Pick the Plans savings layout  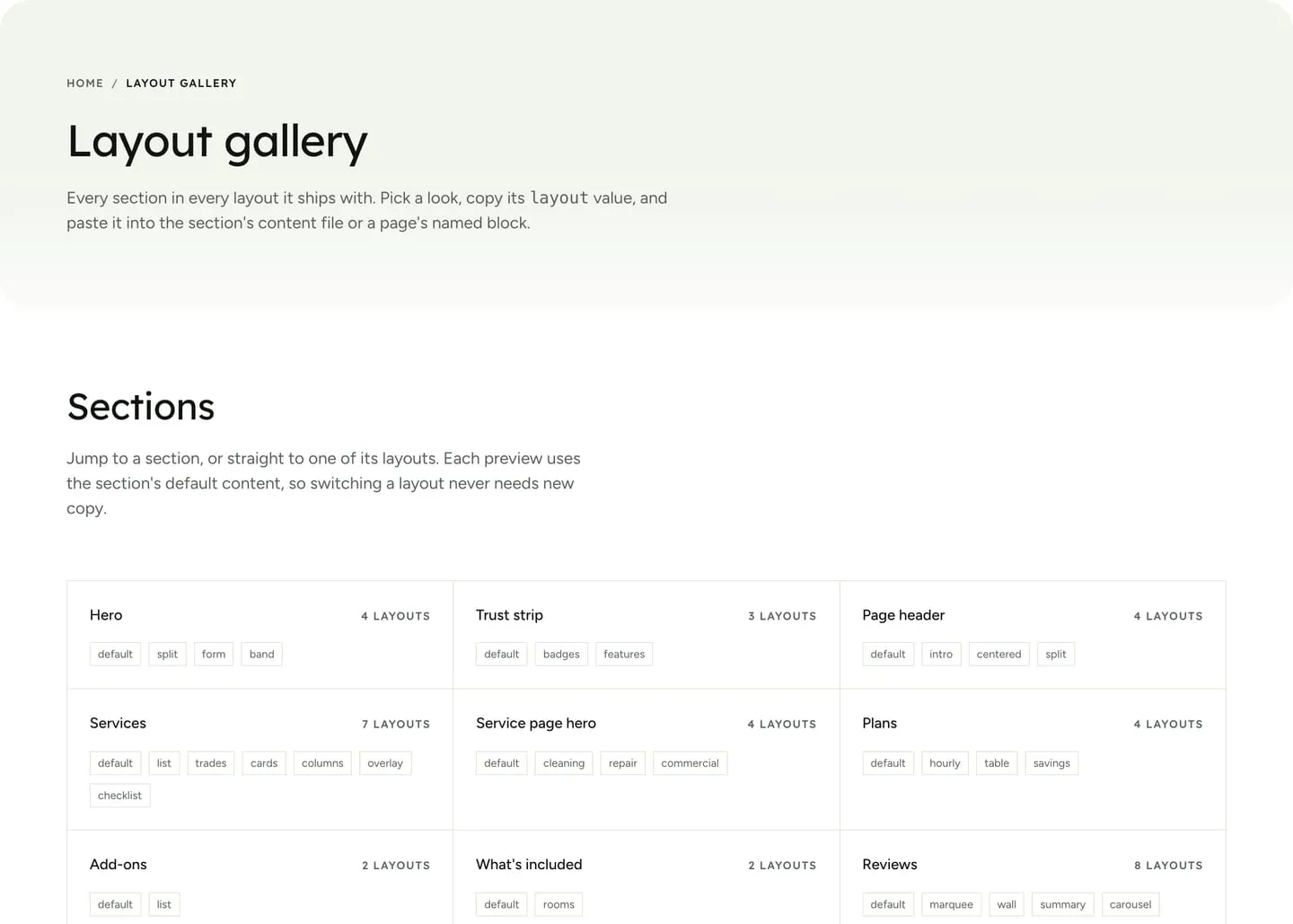click(1051, 763)
